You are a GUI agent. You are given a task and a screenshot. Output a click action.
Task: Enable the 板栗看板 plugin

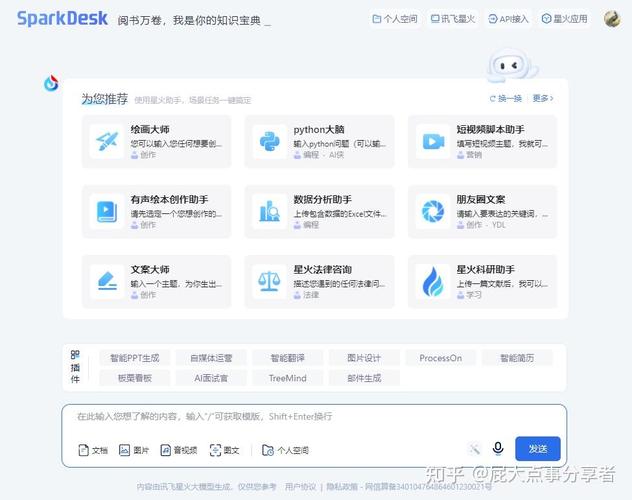[135, 378]
